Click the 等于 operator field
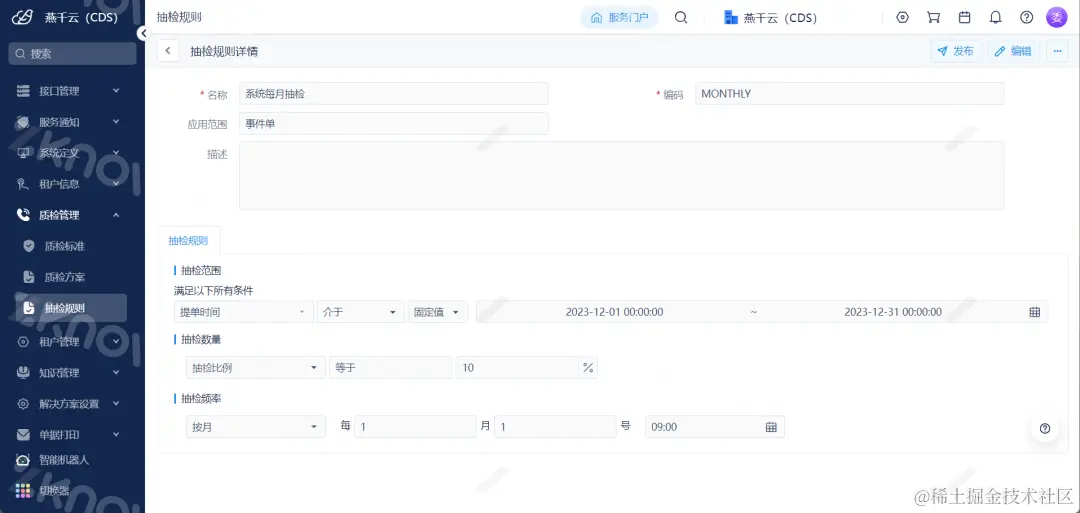 (391, 368)
